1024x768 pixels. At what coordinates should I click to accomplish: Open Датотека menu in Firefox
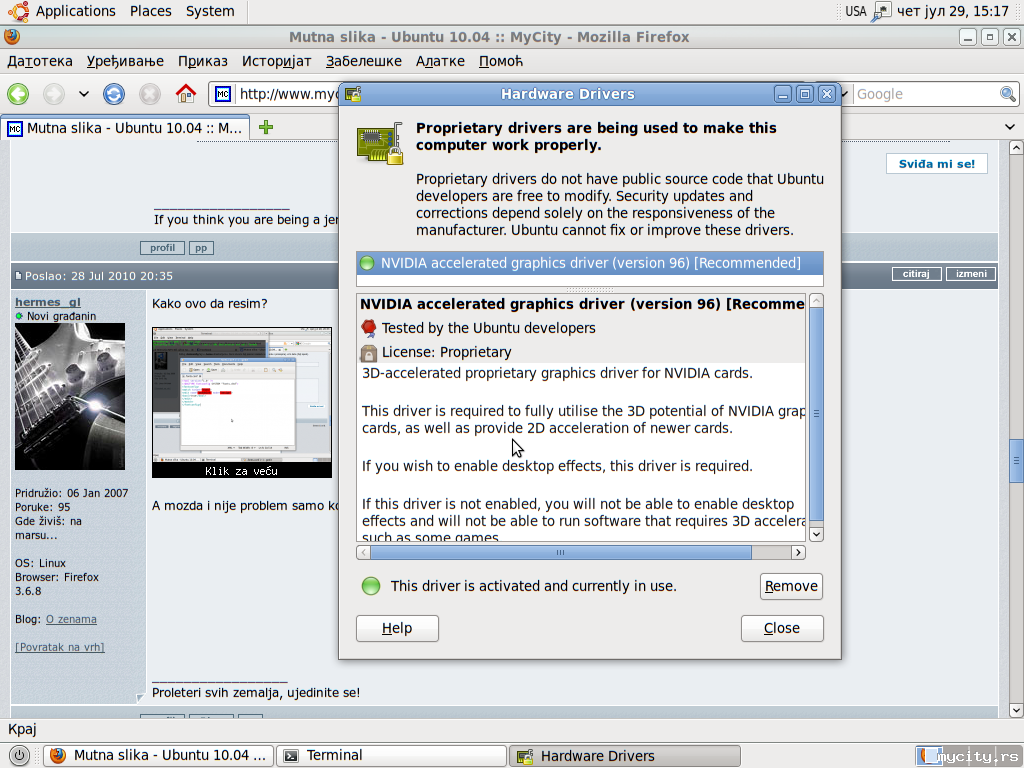click(x=40, y=61)
